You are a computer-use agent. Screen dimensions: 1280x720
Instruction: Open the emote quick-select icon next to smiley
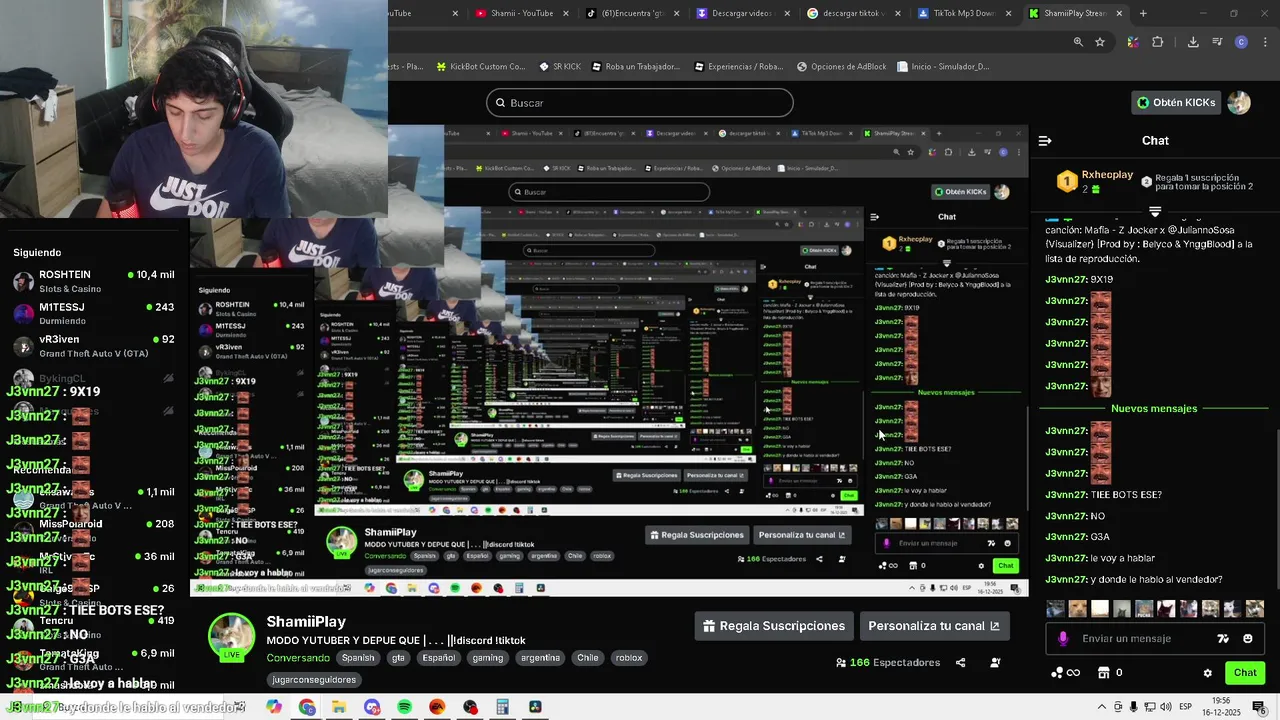click(x=1223, y=639)
